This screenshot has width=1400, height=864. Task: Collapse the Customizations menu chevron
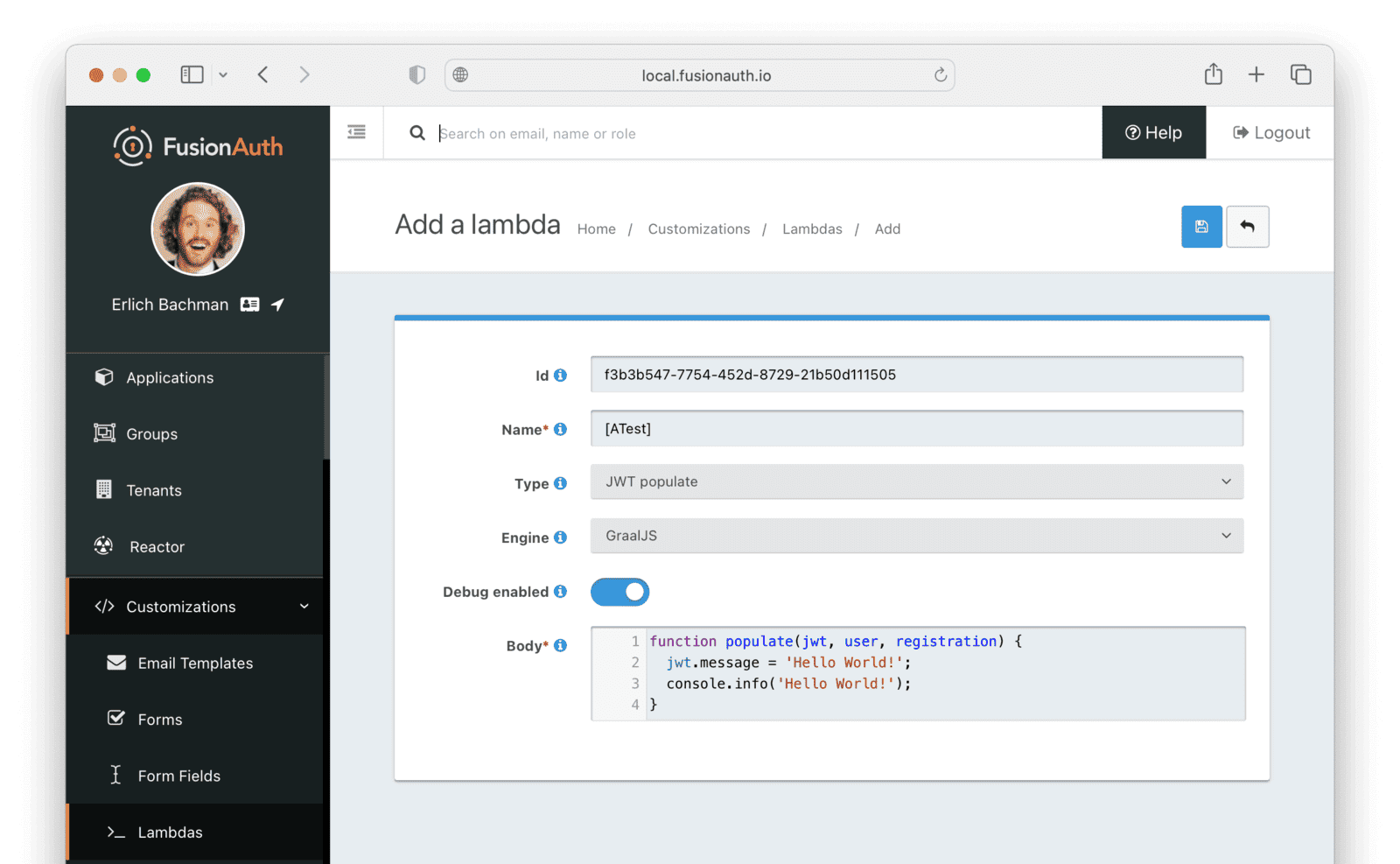pyautogui.click(x=304, y=607)
